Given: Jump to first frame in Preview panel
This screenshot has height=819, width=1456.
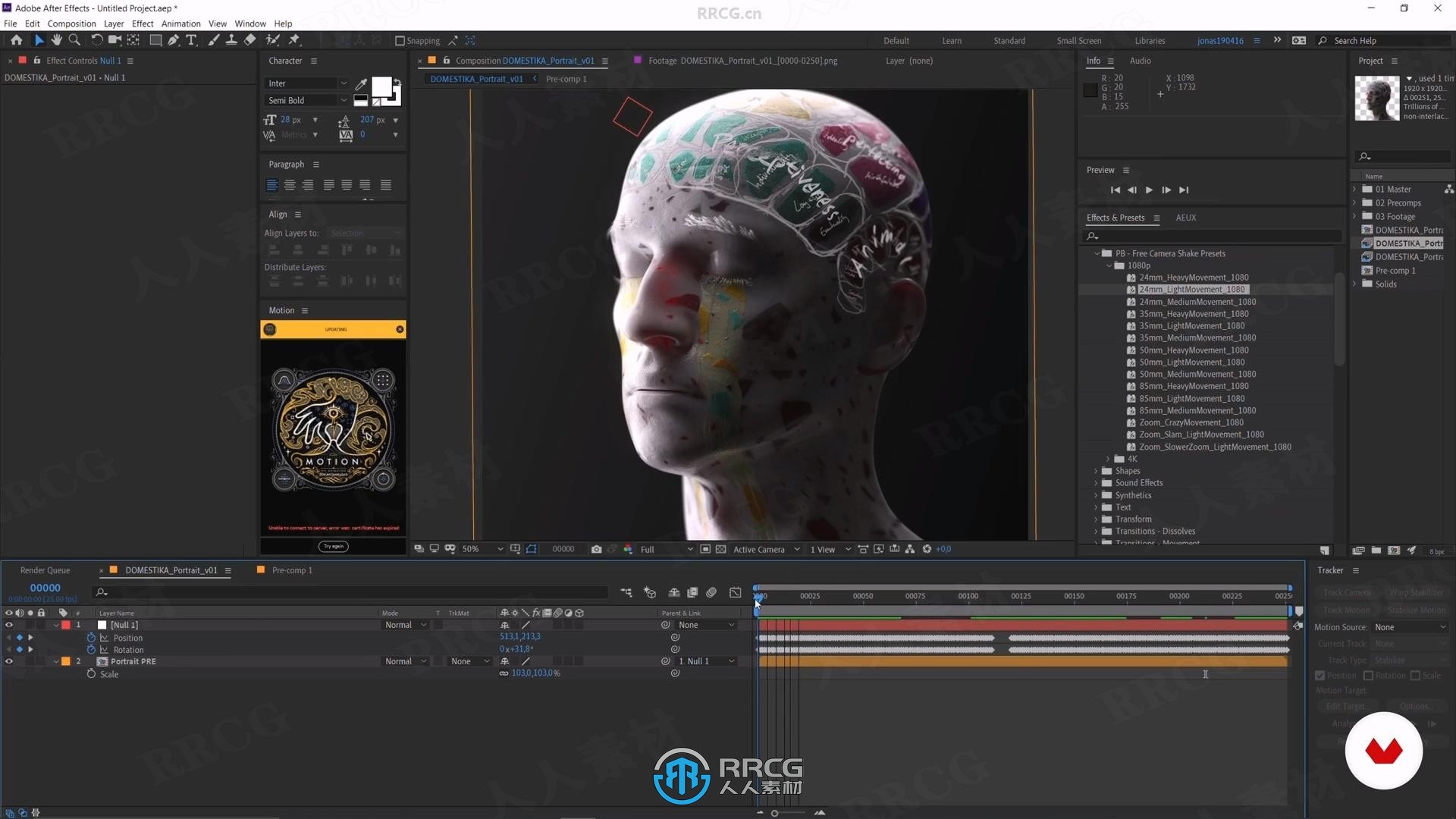Looking at the screenshot, I should pyautogui.click(x=1115, y=190).
